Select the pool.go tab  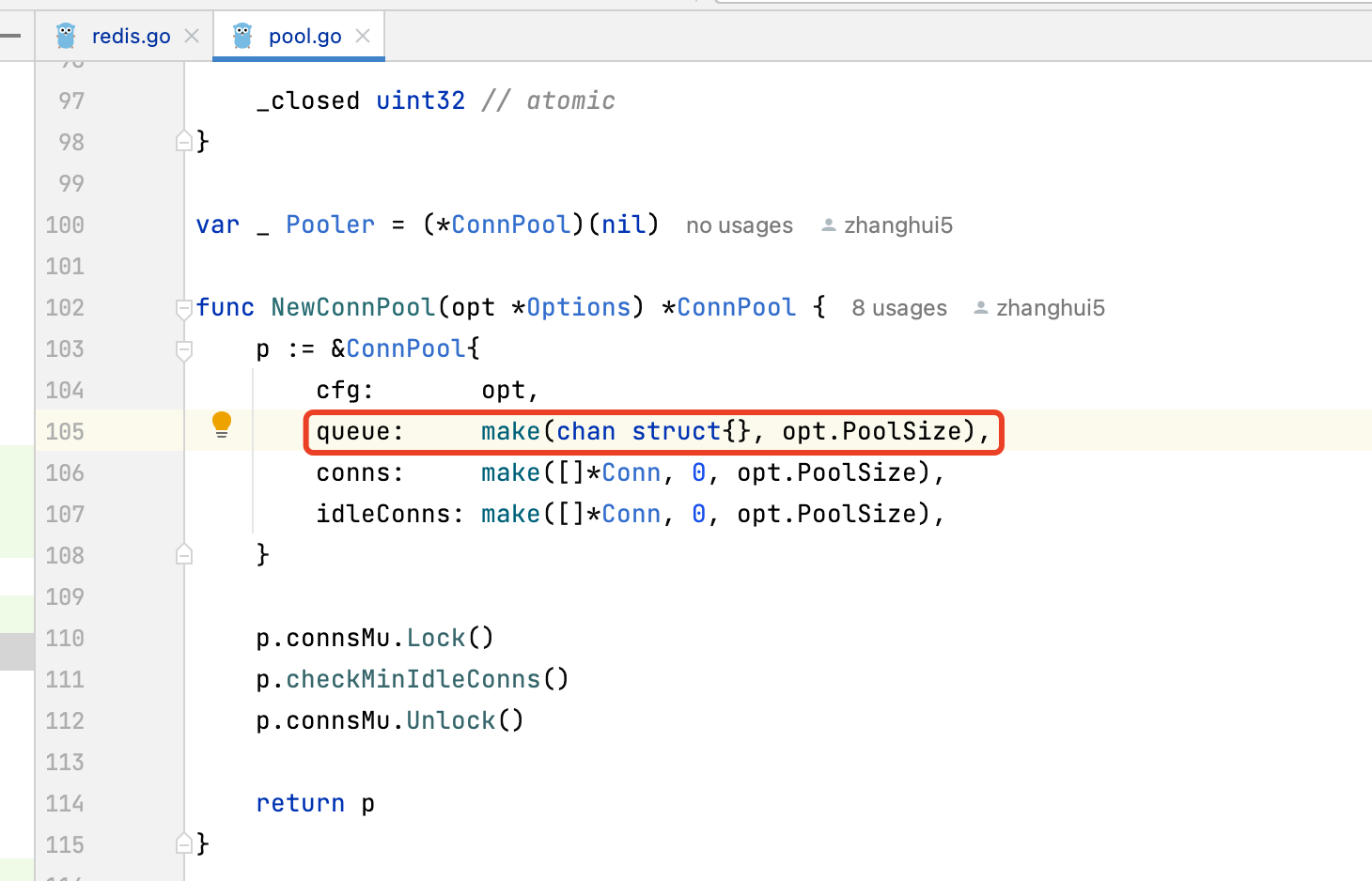click(x=304, y=37)
